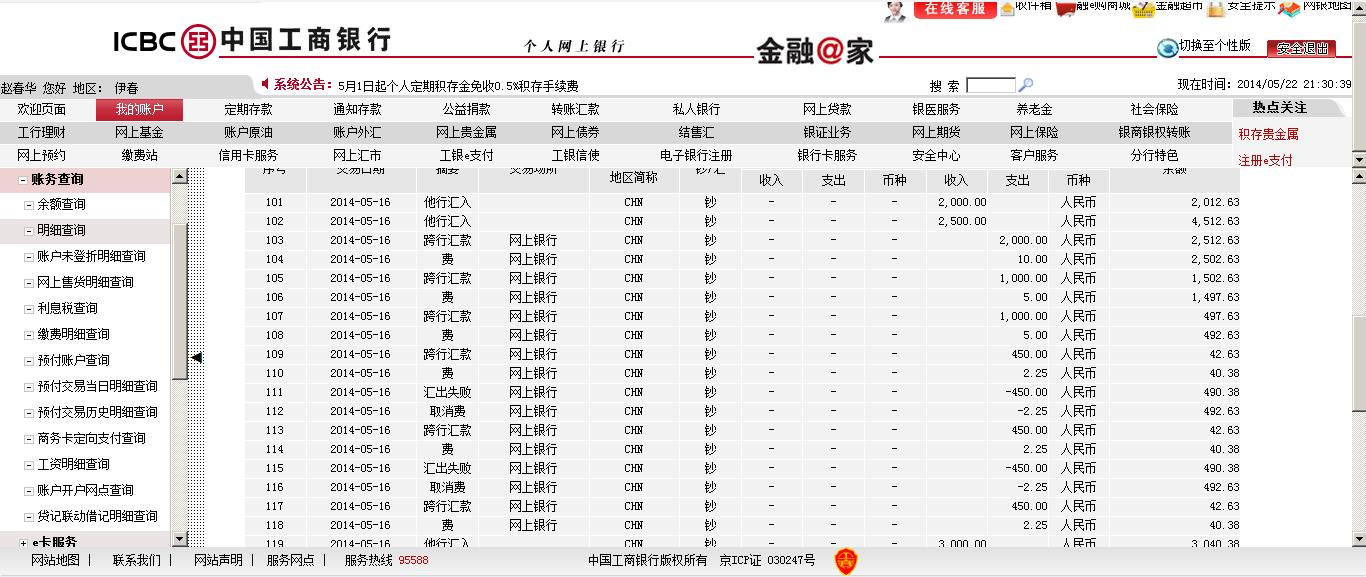This screenshot has height=577, width=1366.
Task: Expand the e卡服务 tree section
Action: point(24,543)
